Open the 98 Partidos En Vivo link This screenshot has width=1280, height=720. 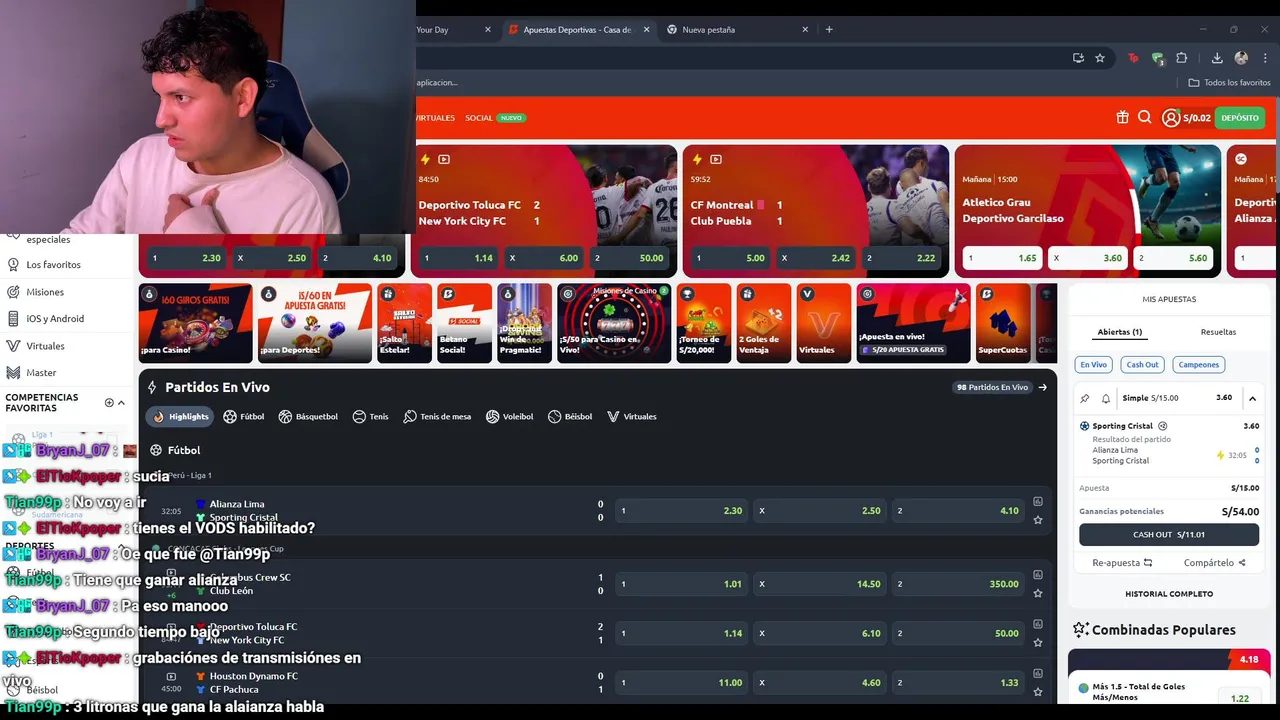point(1001,387)
